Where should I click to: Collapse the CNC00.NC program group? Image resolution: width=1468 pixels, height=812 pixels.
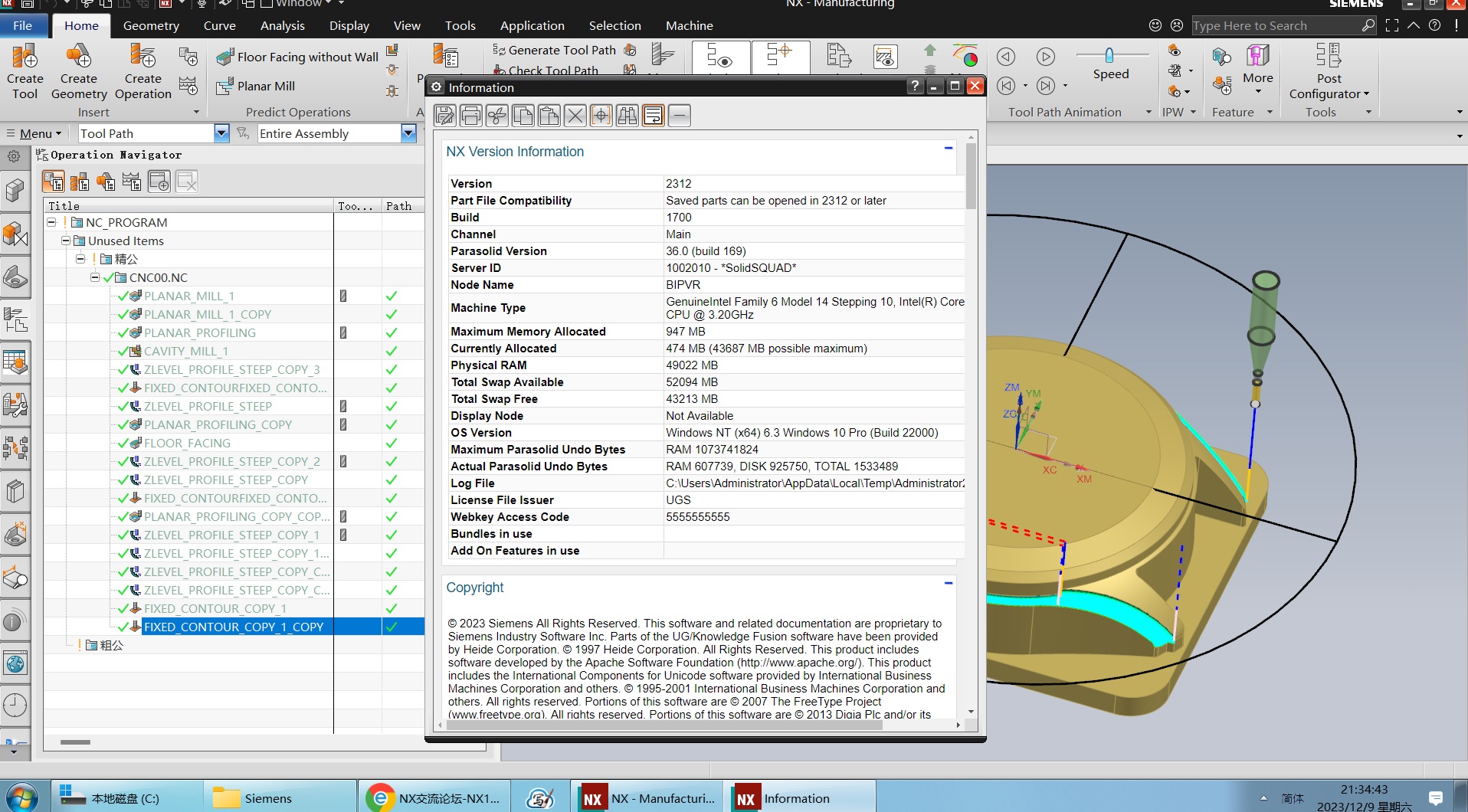pos(95,277)
